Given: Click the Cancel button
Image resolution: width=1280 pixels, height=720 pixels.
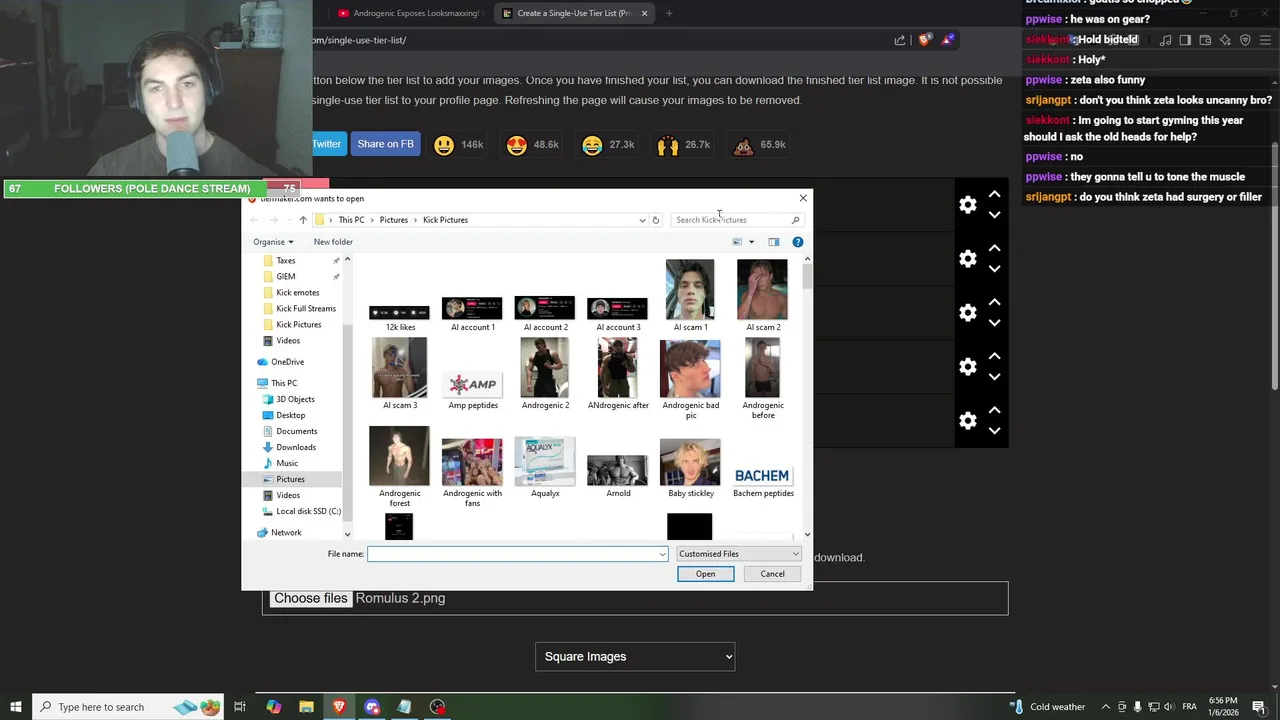Looking at the screenshot, I should tap(772, 574).
